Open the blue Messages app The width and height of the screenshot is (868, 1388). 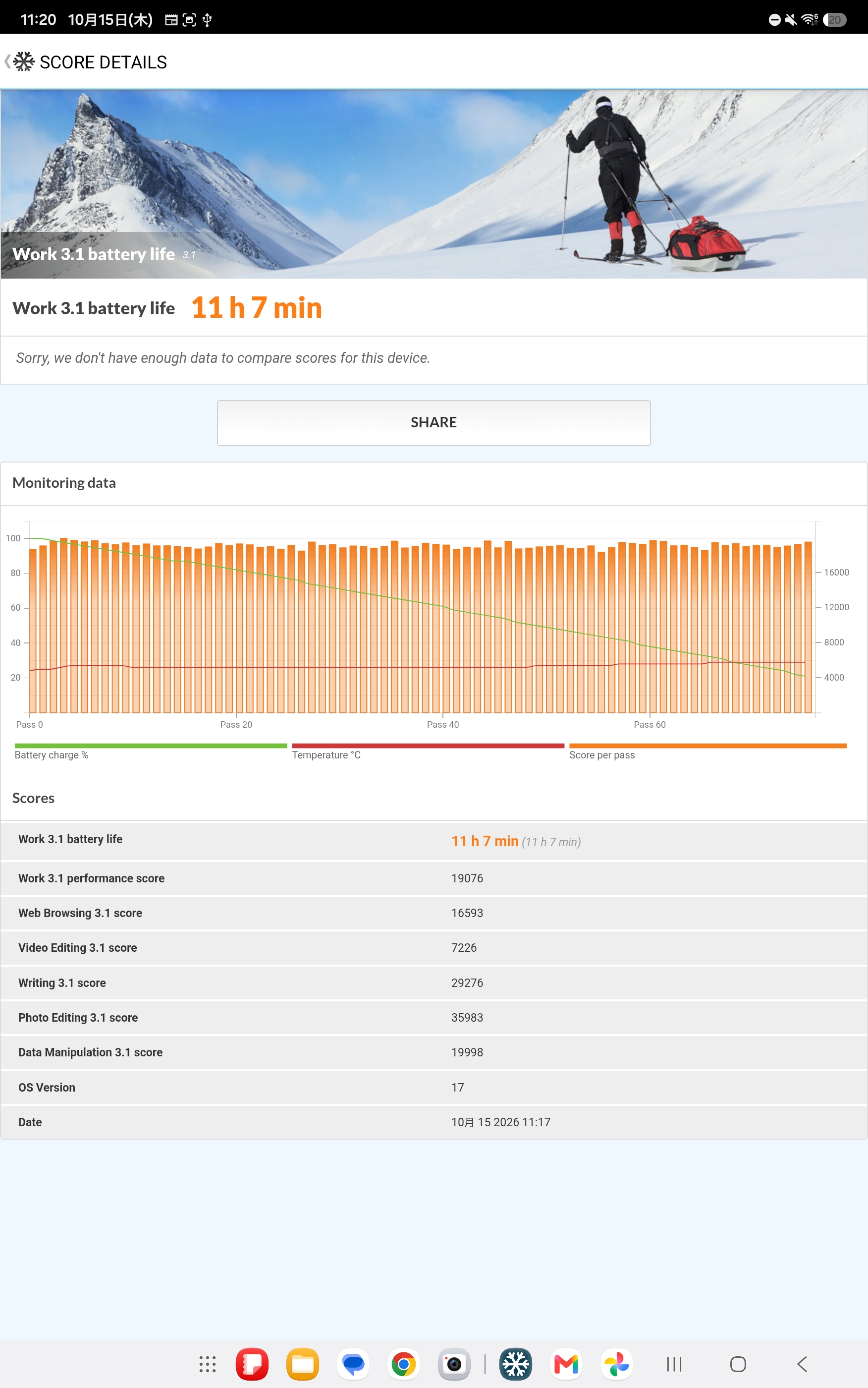353,1364
